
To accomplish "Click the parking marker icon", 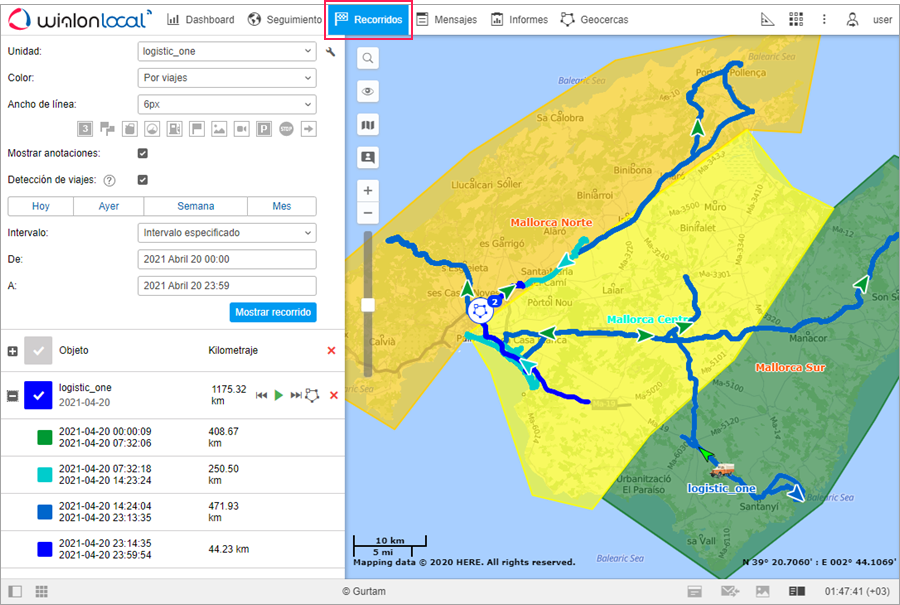I will [x=264, y=129].
